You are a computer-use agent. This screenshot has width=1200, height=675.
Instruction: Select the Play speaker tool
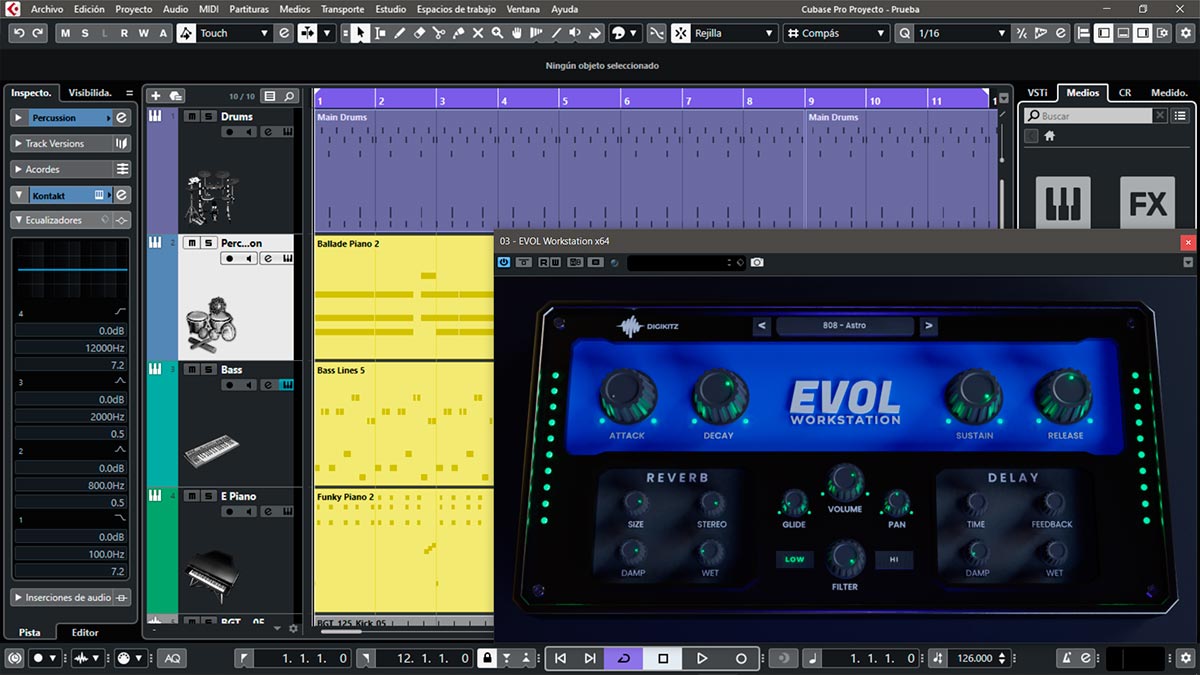575,33
